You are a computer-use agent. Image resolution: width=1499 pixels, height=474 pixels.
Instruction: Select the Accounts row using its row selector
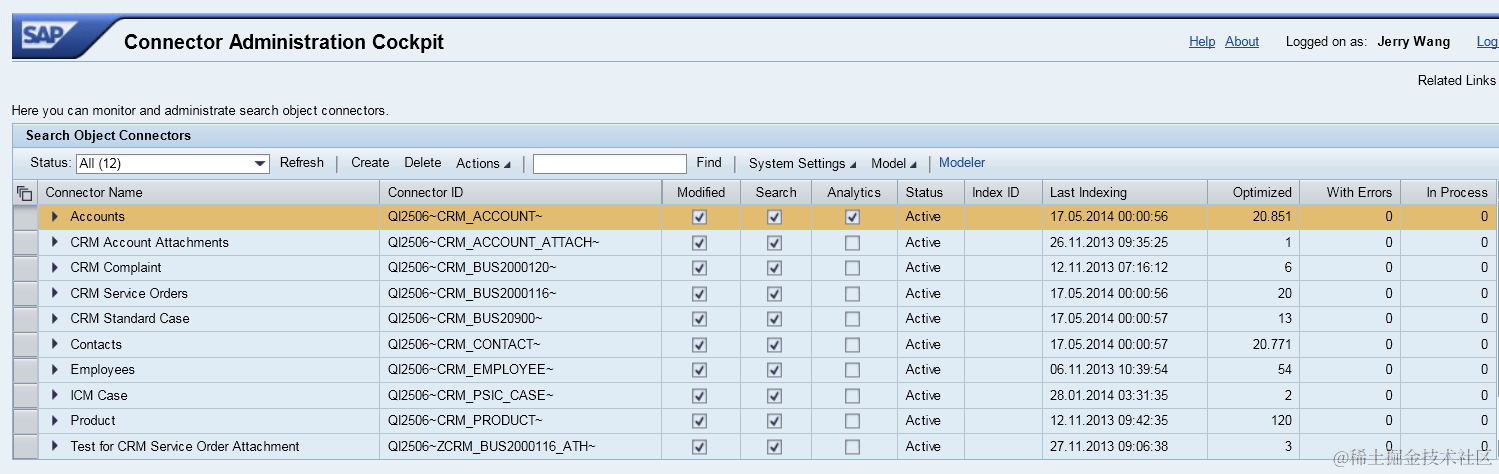25,217
